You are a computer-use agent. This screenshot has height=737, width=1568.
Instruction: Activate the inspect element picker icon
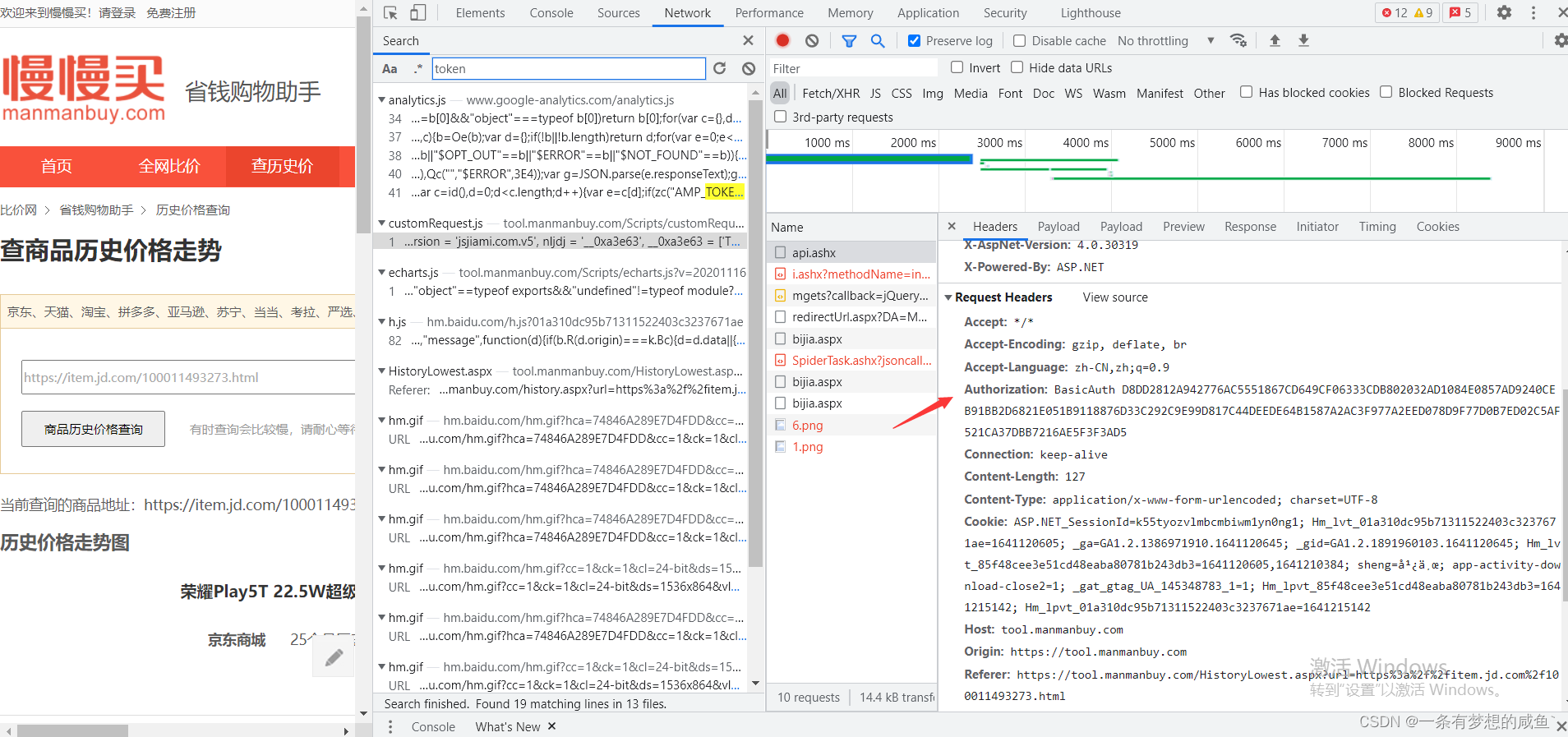(391, 13)
